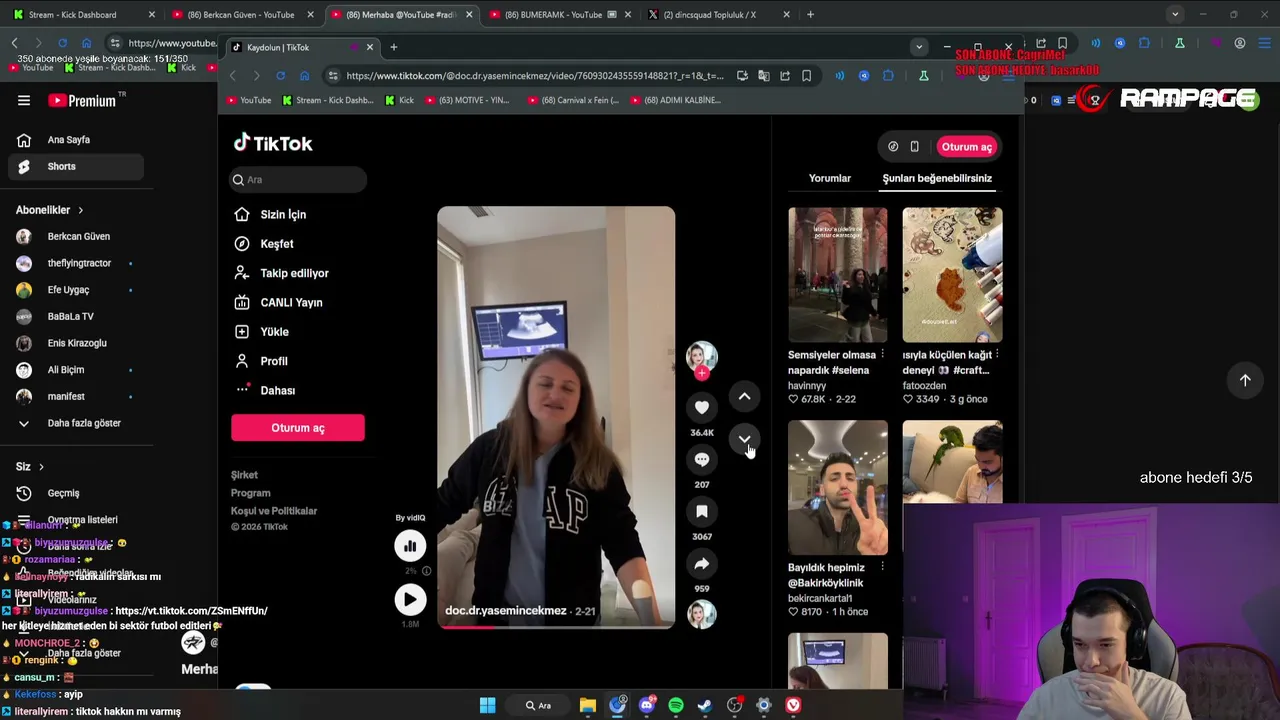The width and height of the screenshot is (1280, 720).
Task: Go to next video with down chevron
Action: coord(744,439)
